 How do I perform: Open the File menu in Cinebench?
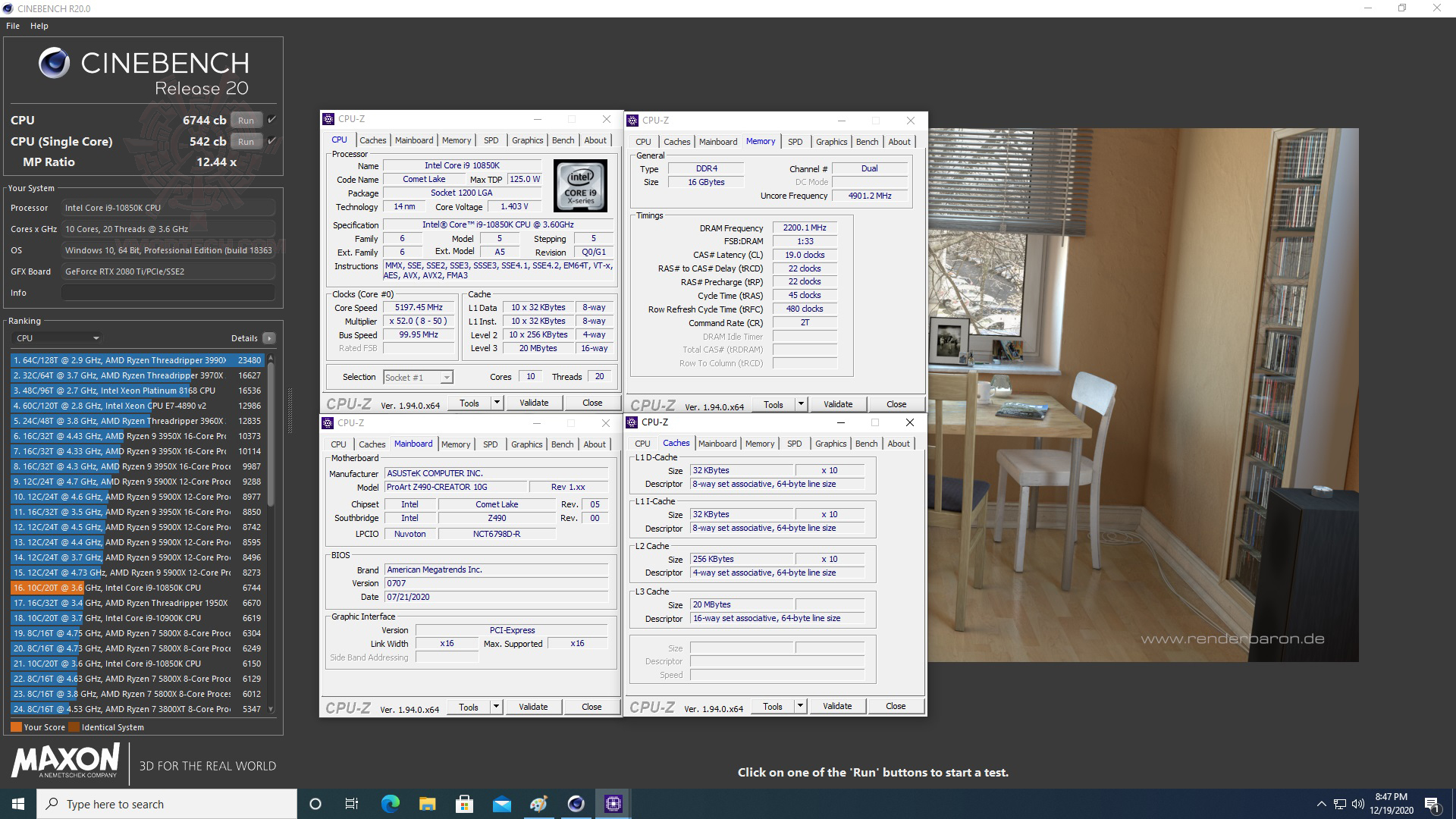13,26
